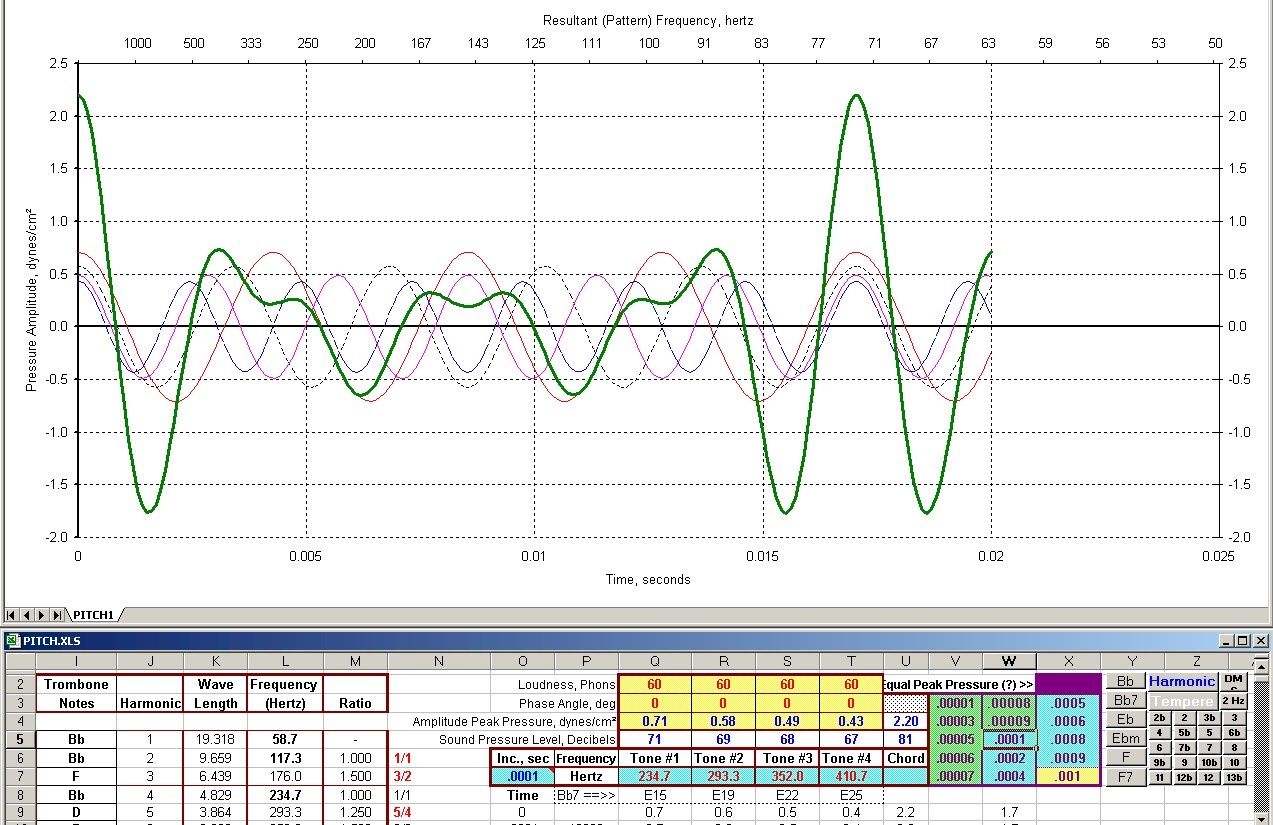Viewport: 1273px width, 825px height.
Task: Select the PITCH1 sheet tab
Action: coord(93,615)
